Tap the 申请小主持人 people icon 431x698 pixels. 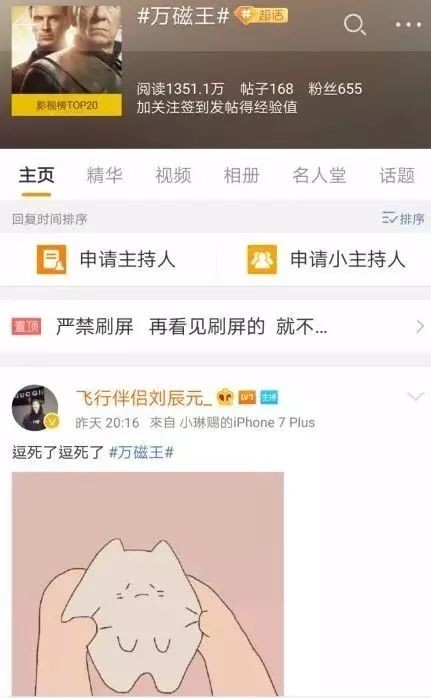(x=262, y=259)
